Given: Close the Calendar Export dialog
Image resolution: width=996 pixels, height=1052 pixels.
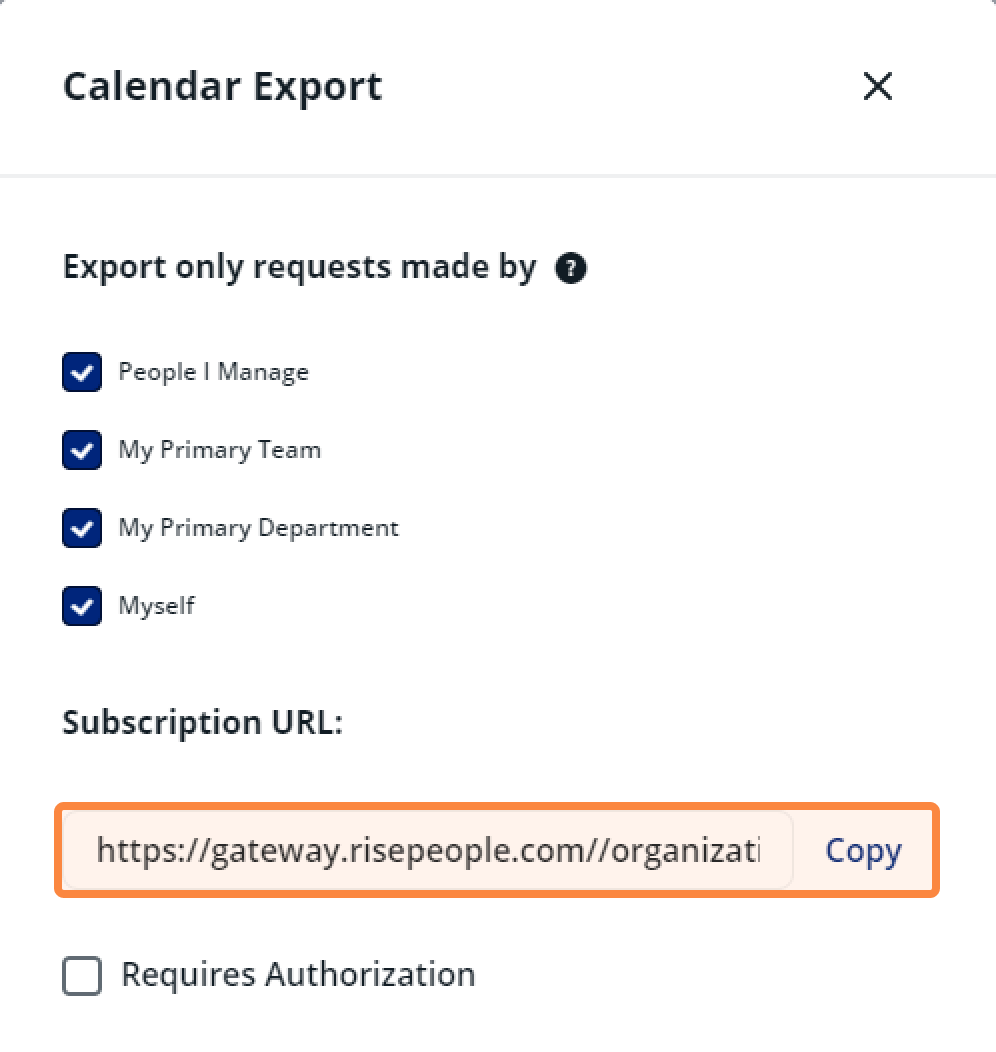Looking at the screenshot, I should click(x=877, y=87).
